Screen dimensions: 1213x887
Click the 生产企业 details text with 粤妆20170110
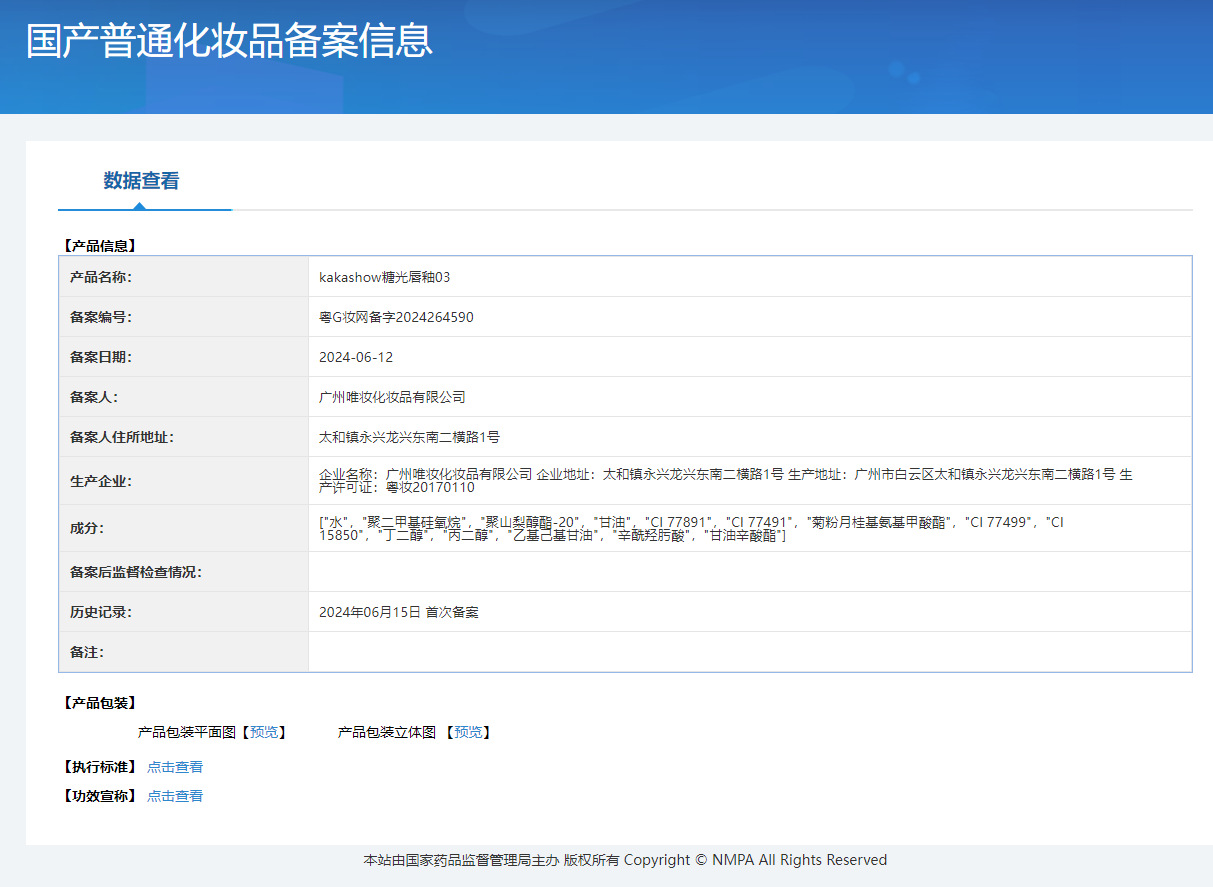[726, 481]
